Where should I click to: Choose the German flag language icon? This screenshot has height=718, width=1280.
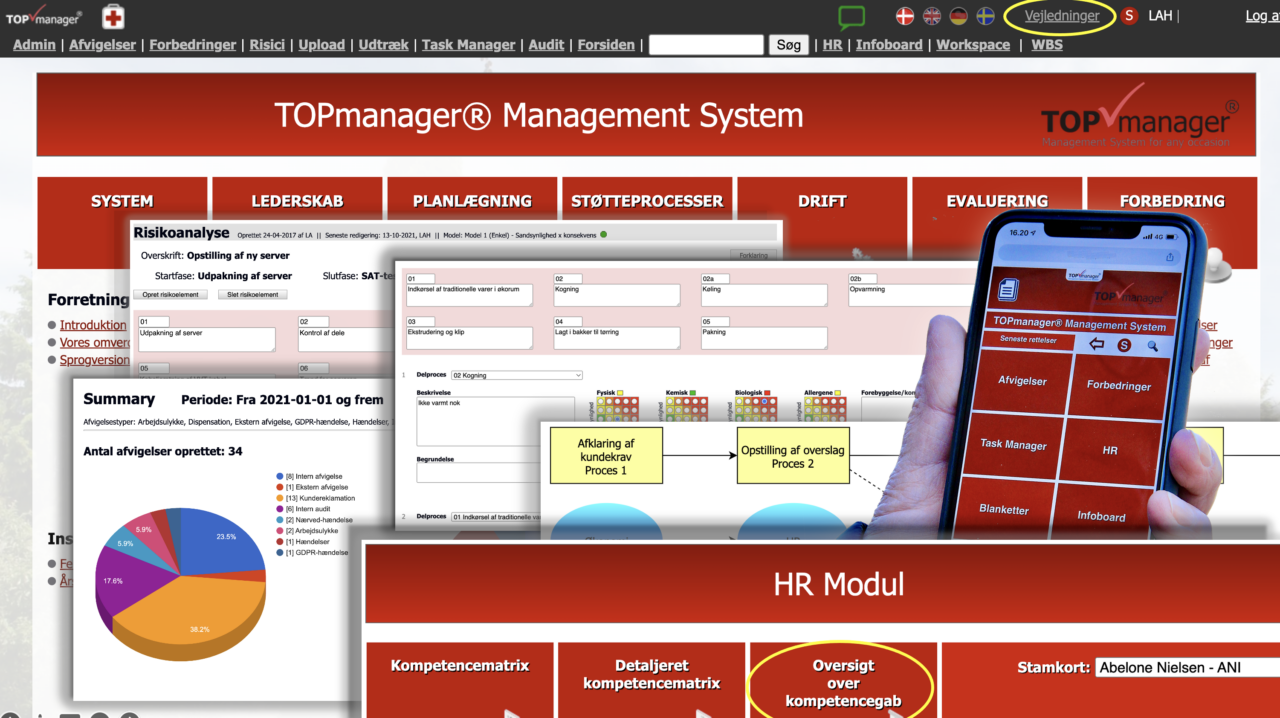point(958,16)
